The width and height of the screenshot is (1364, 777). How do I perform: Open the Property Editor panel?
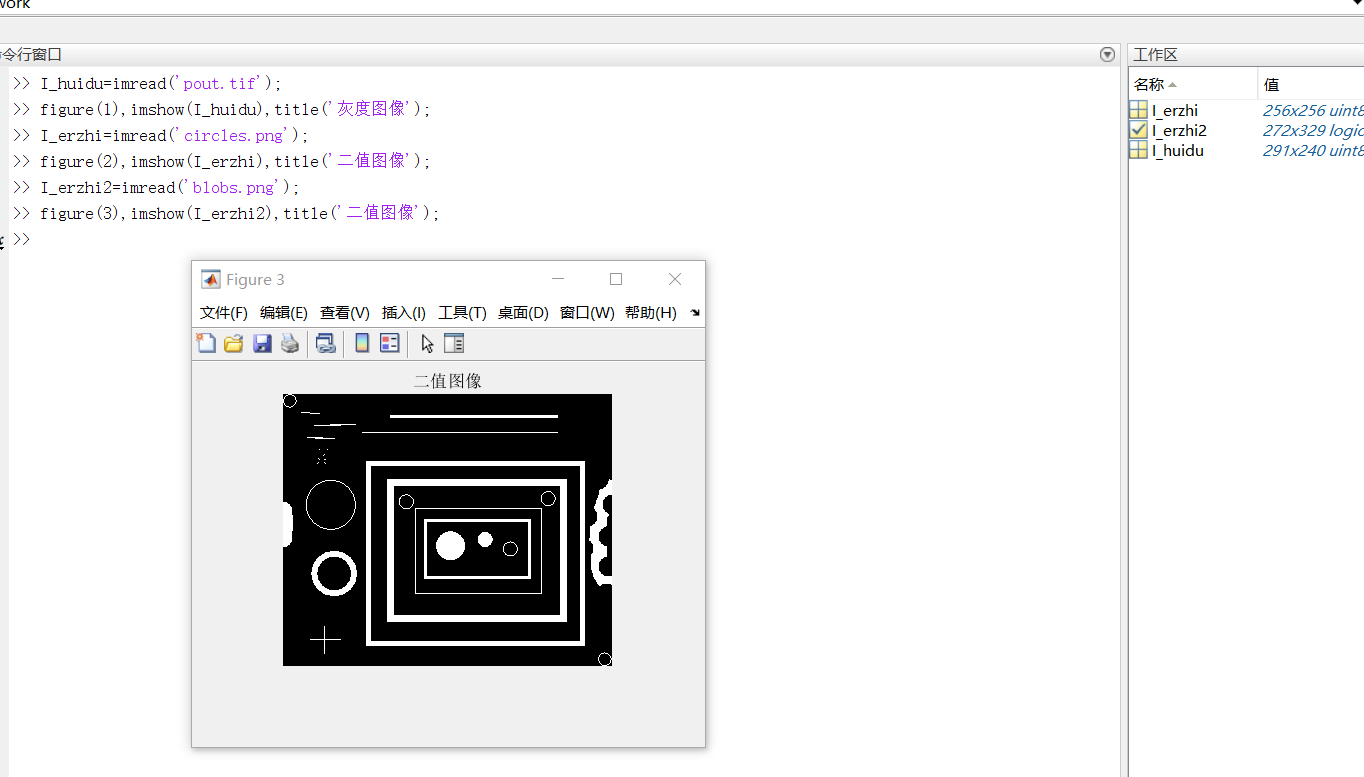pyautogui.click(x=453, y=343)
